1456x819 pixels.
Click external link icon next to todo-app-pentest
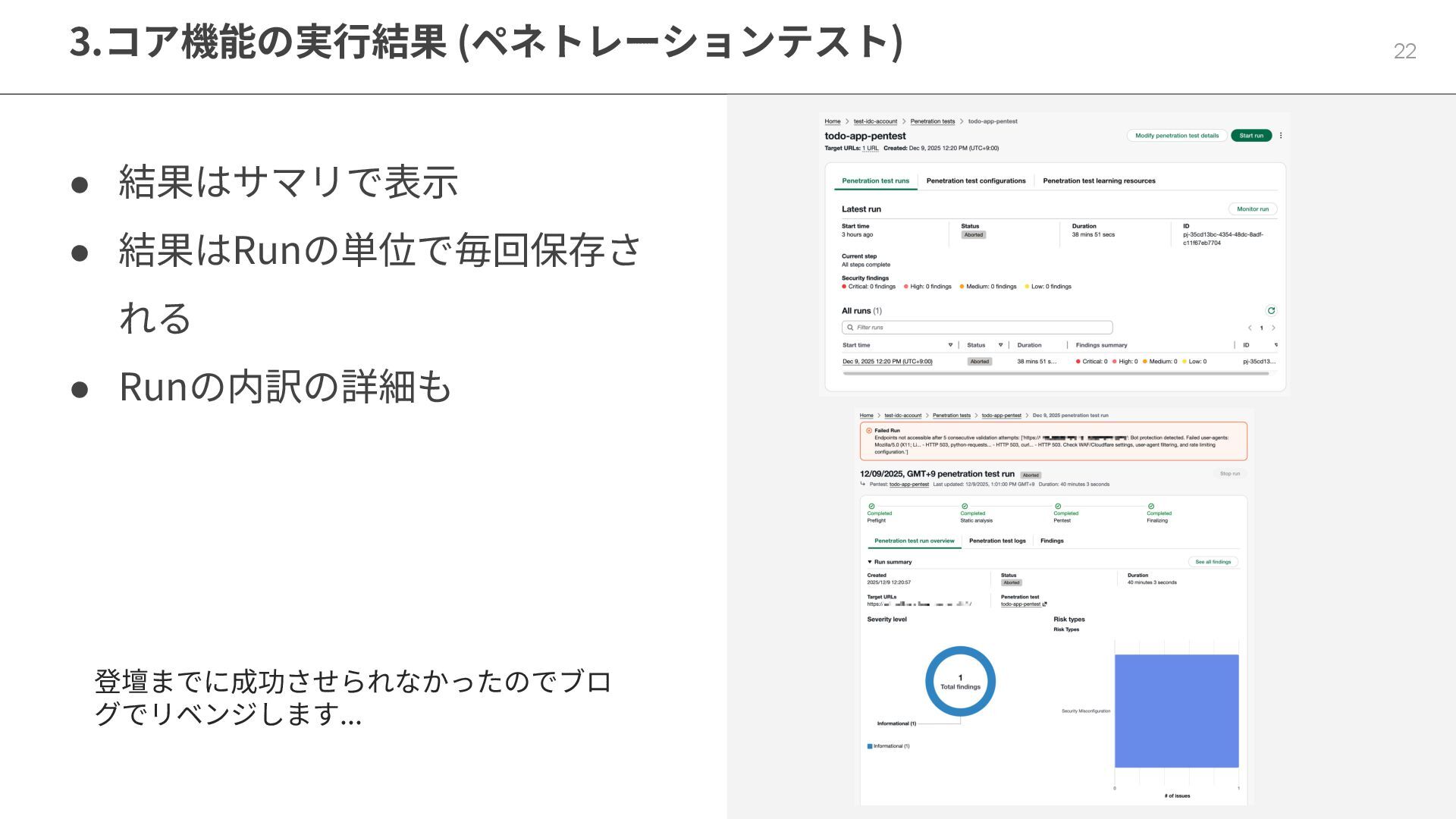1045,604
